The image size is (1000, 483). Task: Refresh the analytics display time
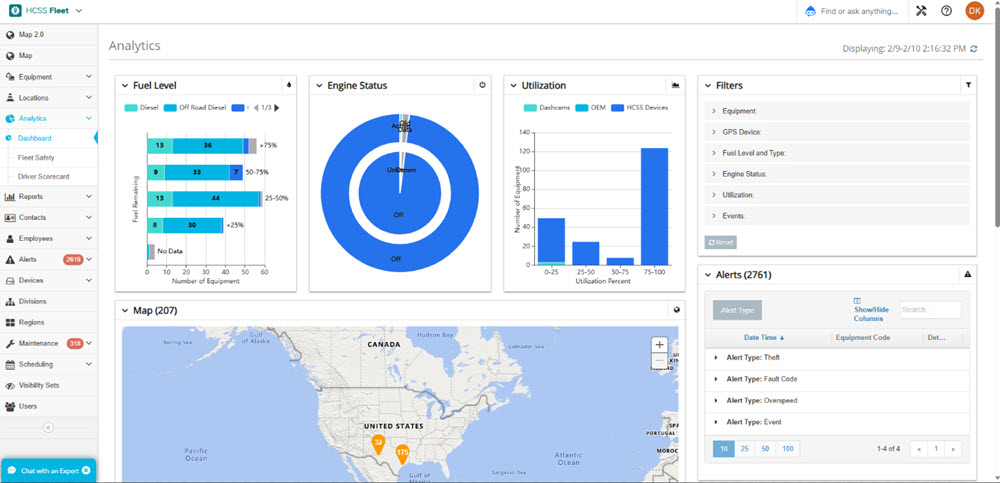973,48
